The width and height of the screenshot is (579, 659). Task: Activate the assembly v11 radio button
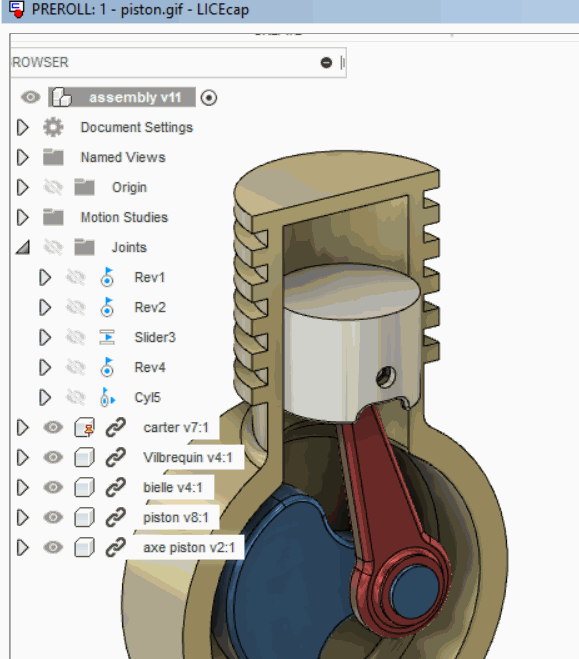[x=209, y=98]
